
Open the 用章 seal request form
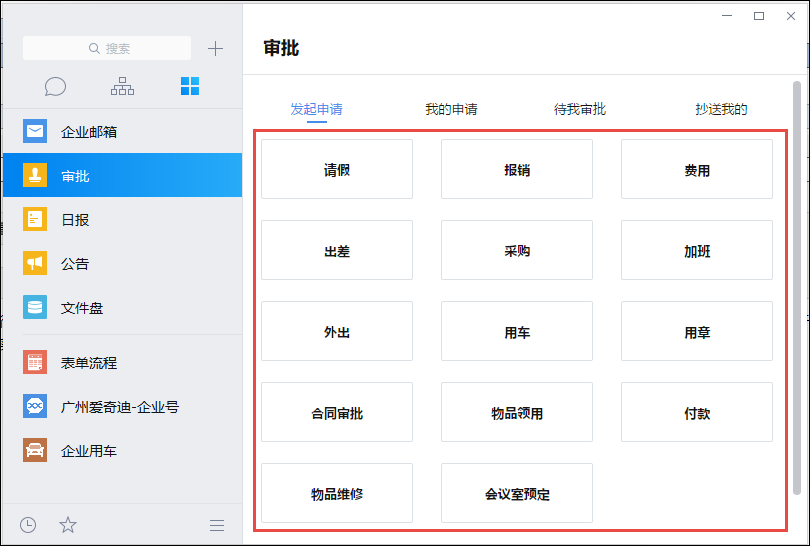coord(697,331)
